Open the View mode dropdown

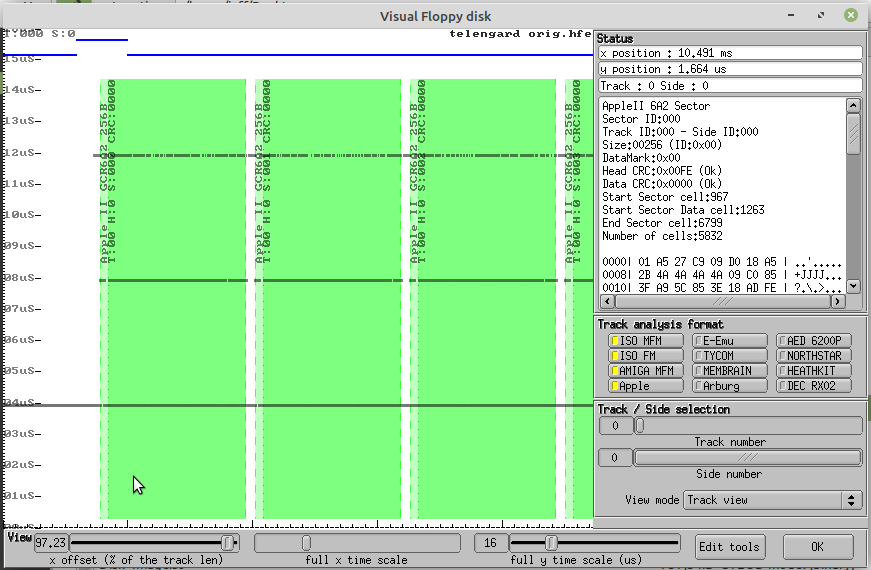[x=773, y=500]
